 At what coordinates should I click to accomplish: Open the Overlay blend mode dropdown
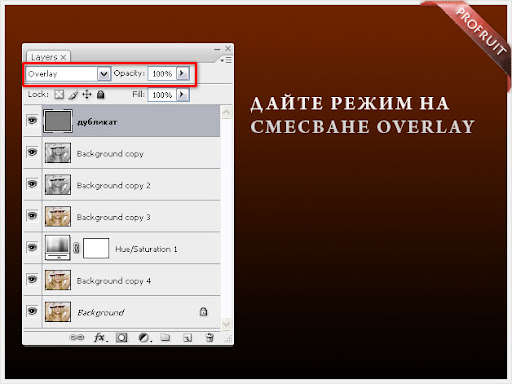pyautogui.click(x=104, y=74)
